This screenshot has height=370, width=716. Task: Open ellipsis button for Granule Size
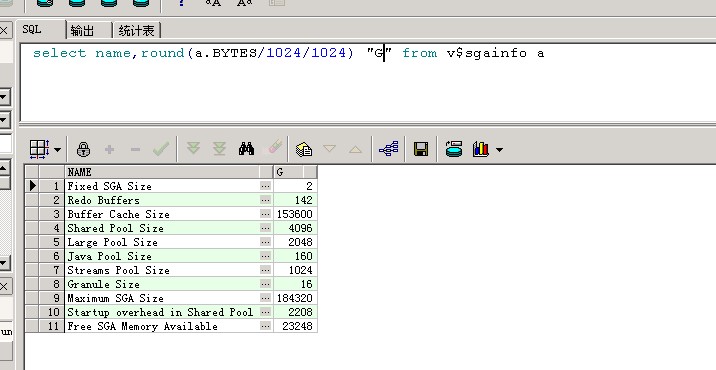click(x=265, y=284)
